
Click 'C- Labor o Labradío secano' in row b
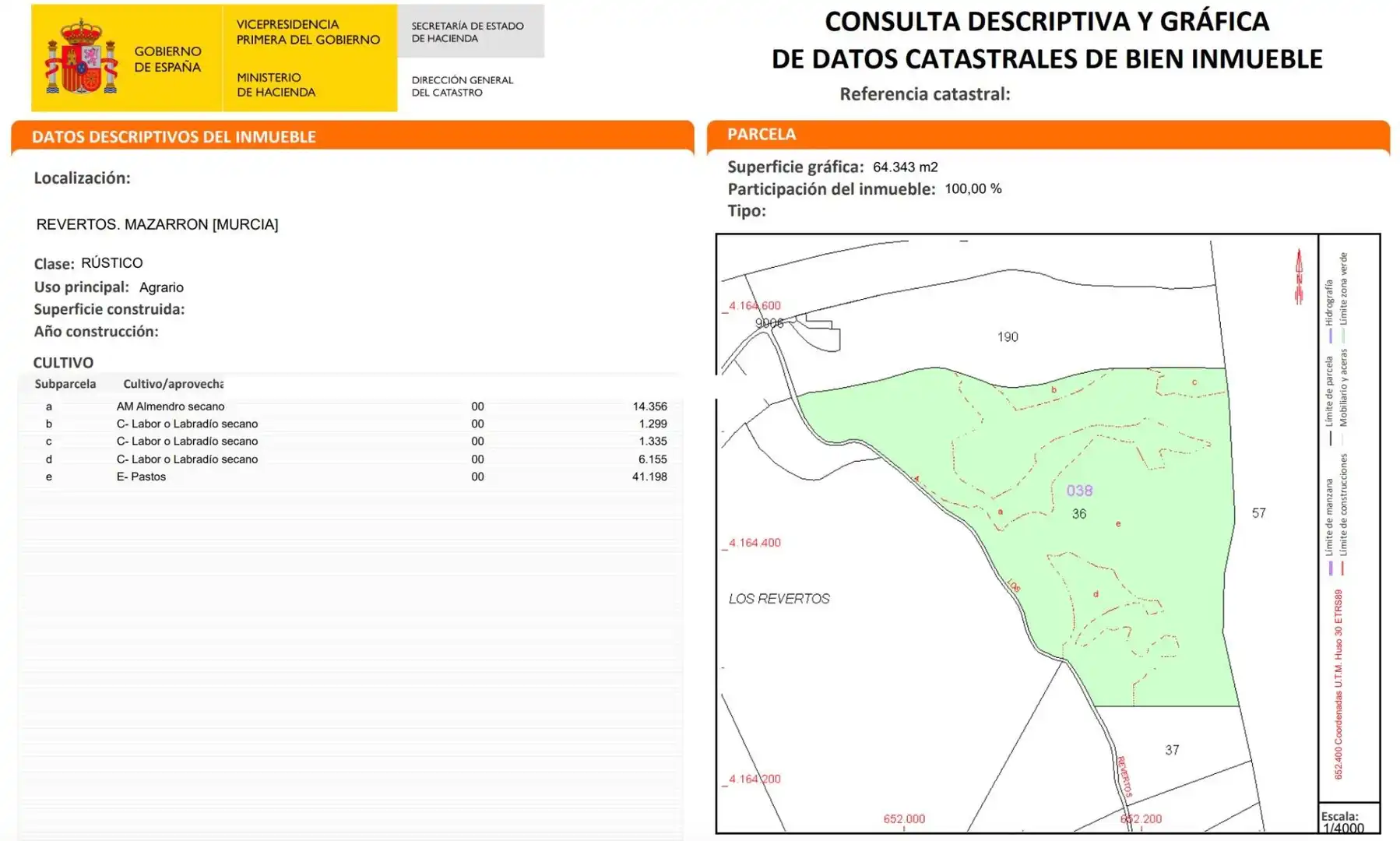187,424
